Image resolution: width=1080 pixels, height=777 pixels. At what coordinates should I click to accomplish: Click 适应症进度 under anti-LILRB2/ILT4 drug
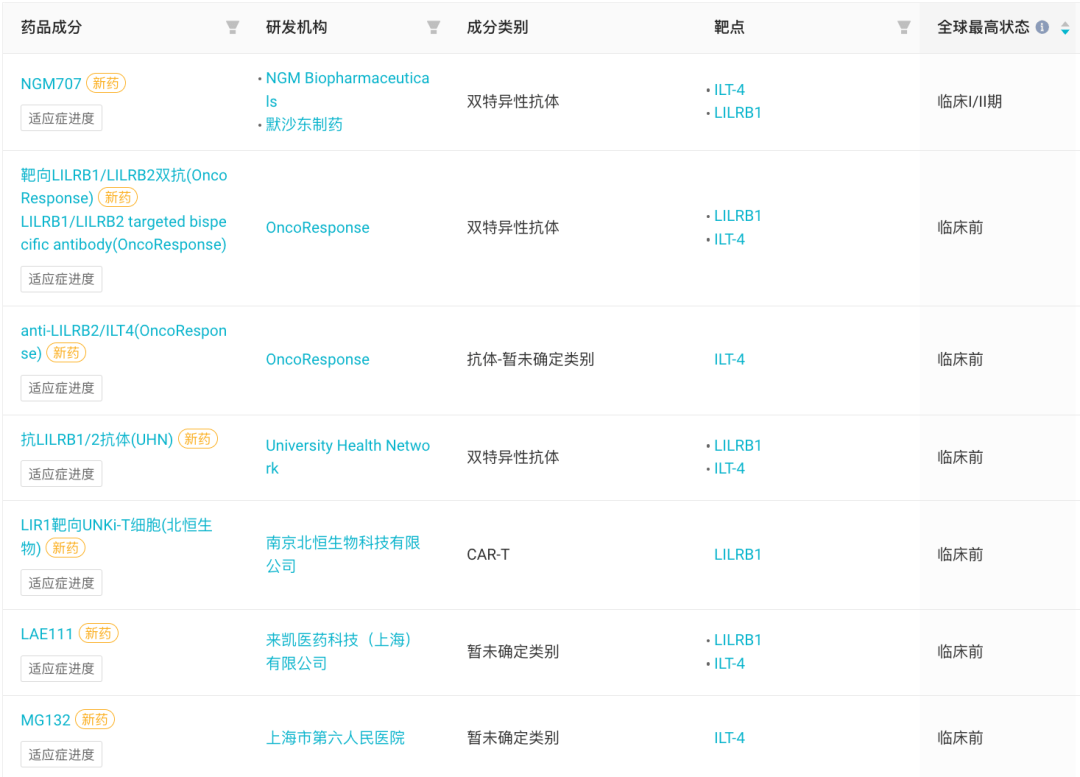tap(62, 388)
